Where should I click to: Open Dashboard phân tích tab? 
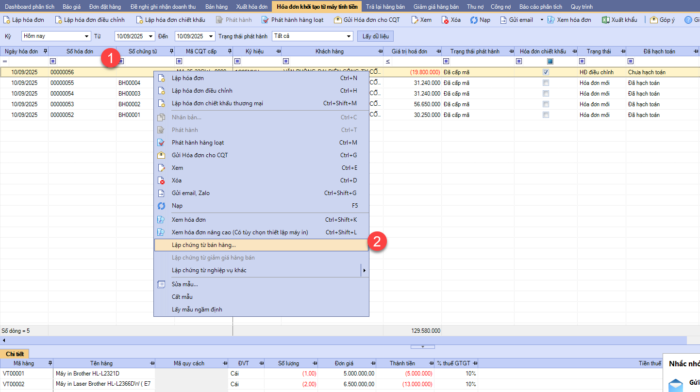(29, 7)
